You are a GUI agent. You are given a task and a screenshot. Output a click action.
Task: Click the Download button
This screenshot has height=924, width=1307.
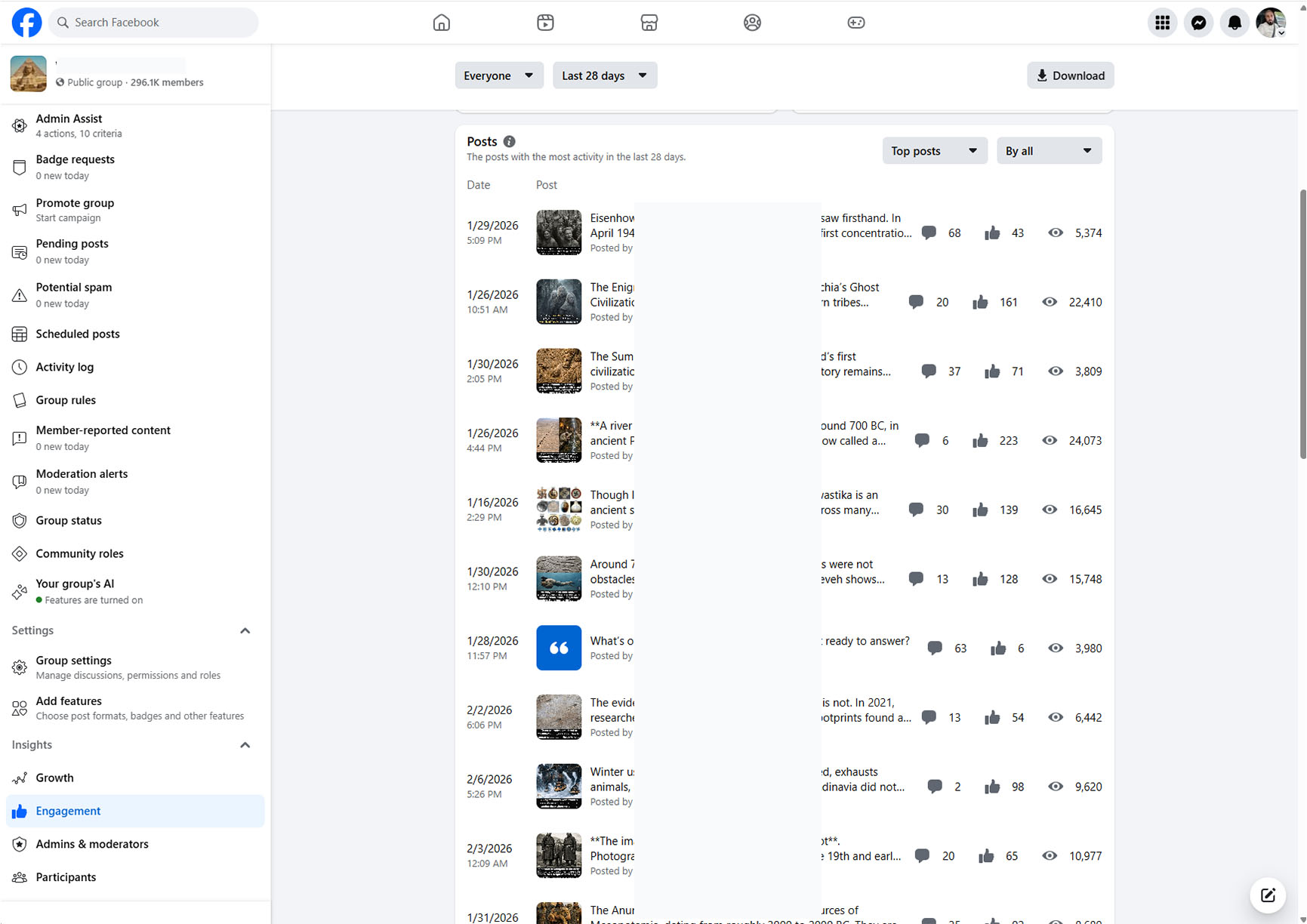pos(1070,75)
